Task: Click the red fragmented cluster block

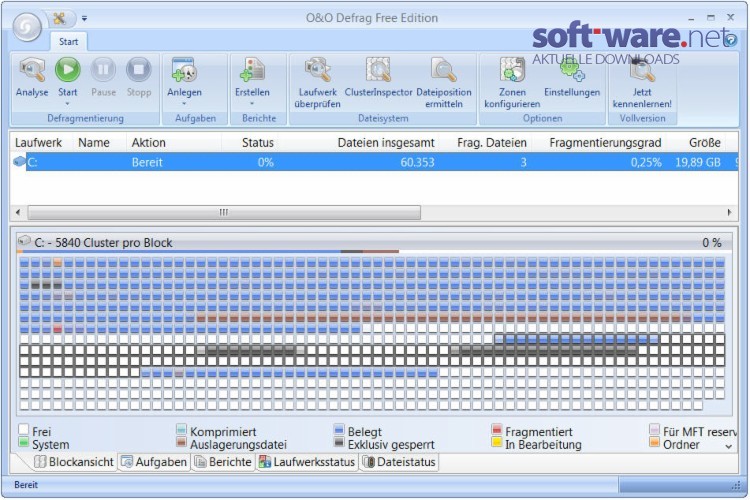Action: 57,329
